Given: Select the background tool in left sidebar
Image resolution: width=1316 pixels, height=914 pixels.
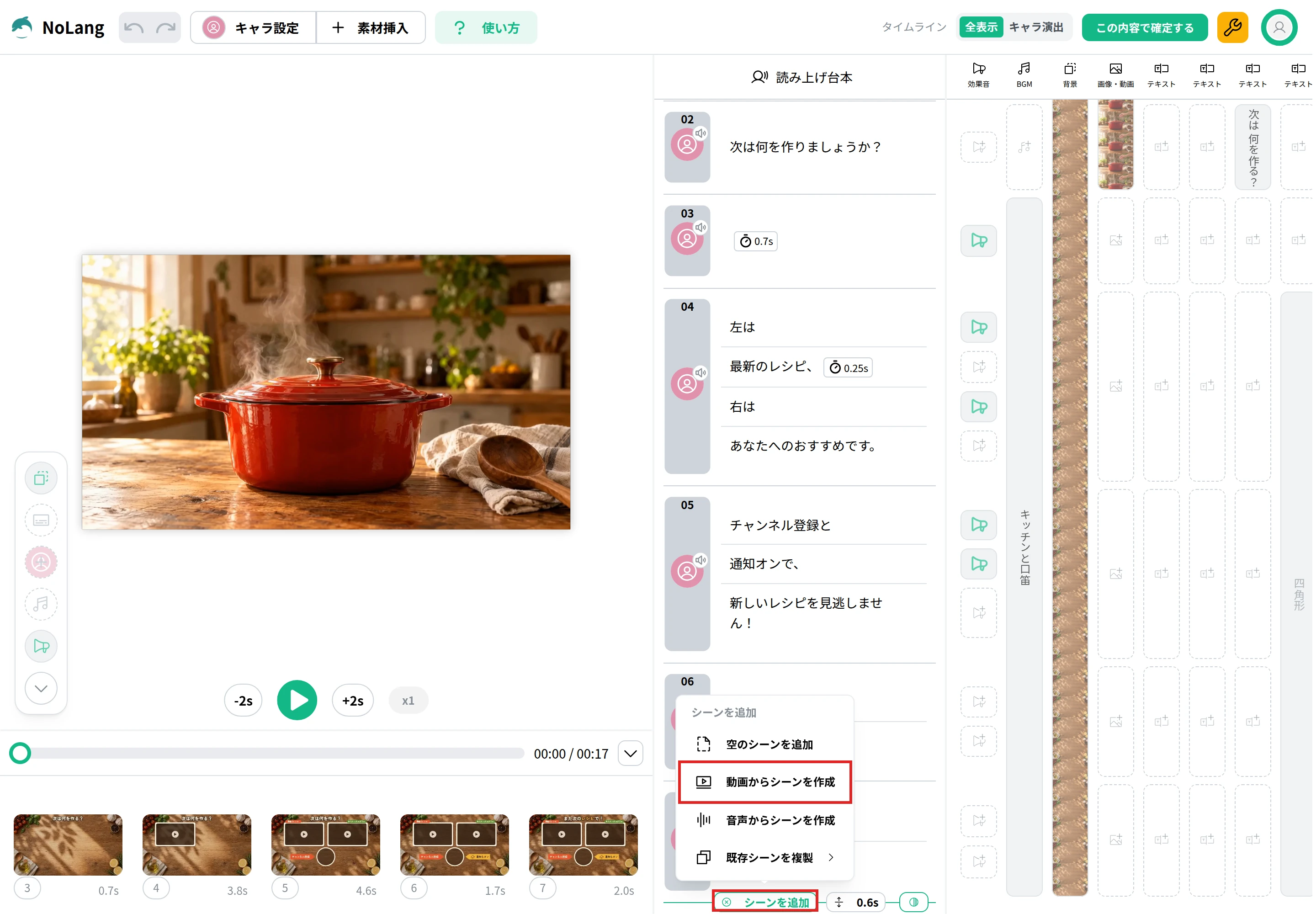Looking at the screenshot, I should [x=41, y=478].
